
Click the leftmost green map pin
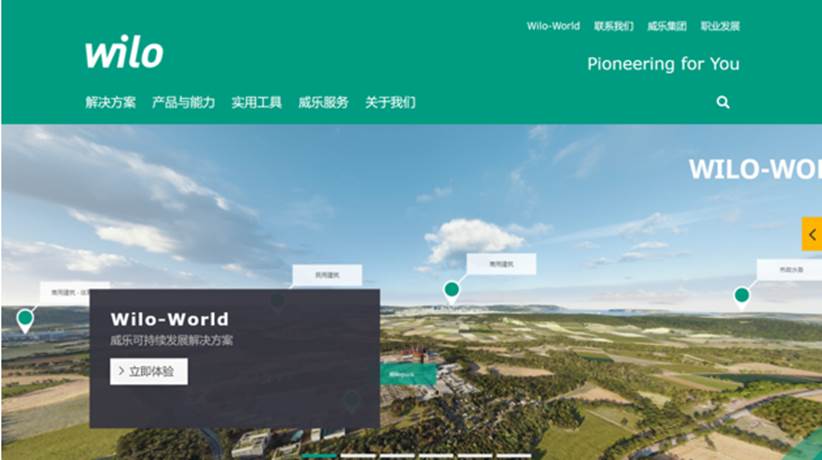[x=25, y=320]
